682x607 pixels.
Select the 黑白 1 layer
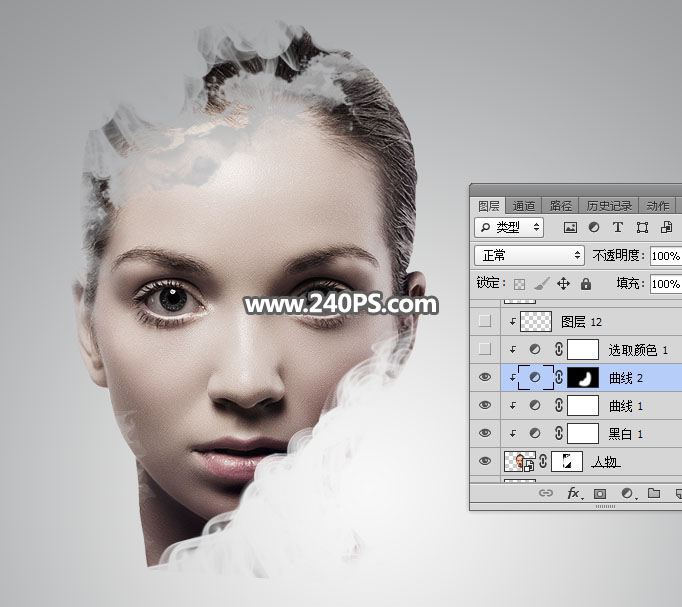tap(627, 434)
